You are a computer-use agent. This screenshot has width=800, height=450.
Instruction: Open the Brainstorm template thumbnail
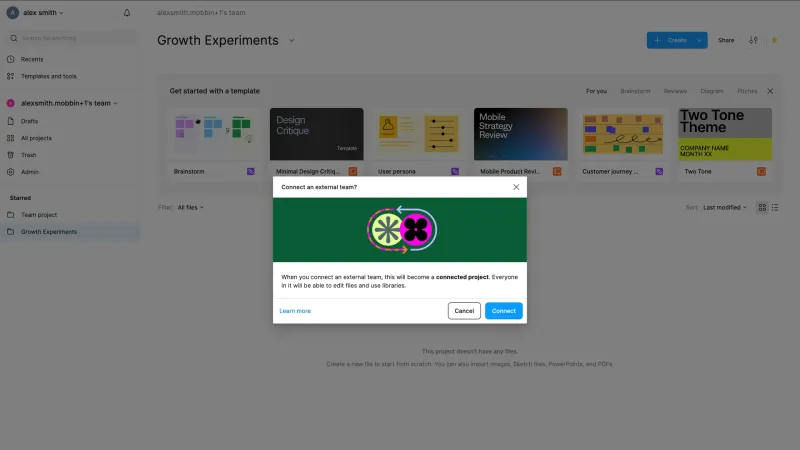point(214,134)
